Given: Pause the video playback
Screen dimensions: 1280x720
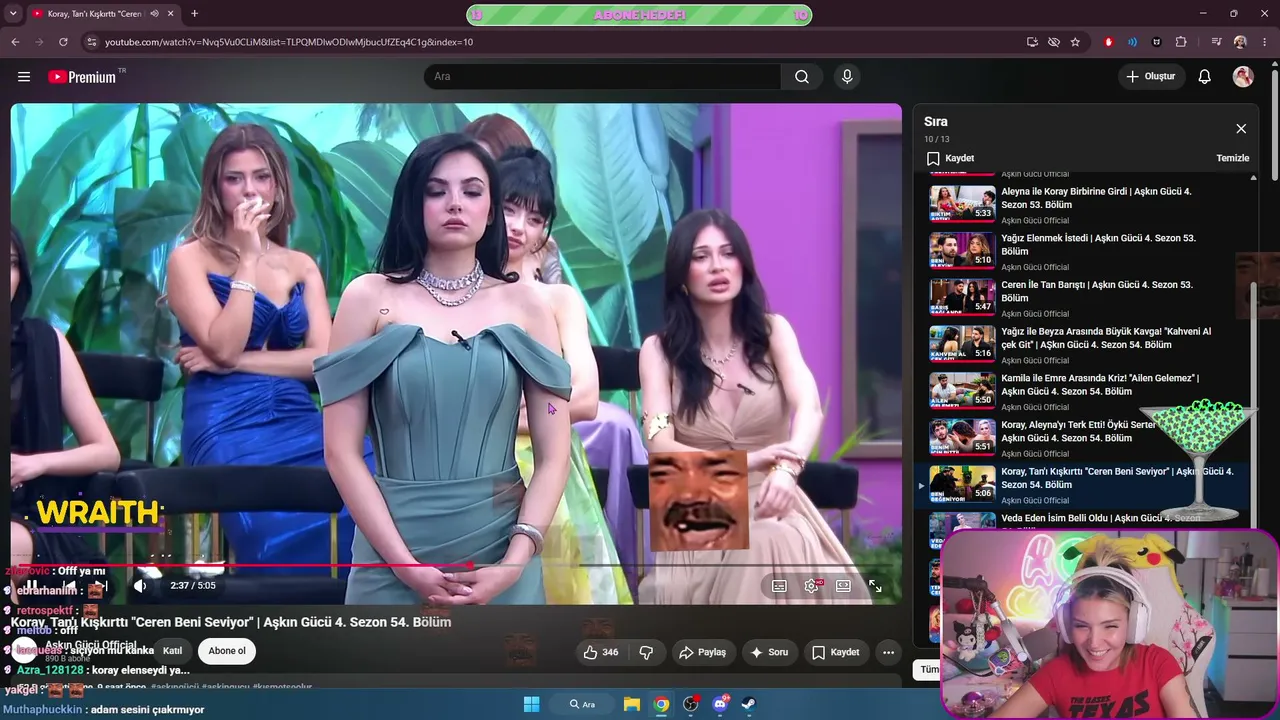Looking at the screenshot, I should [31, 586].
